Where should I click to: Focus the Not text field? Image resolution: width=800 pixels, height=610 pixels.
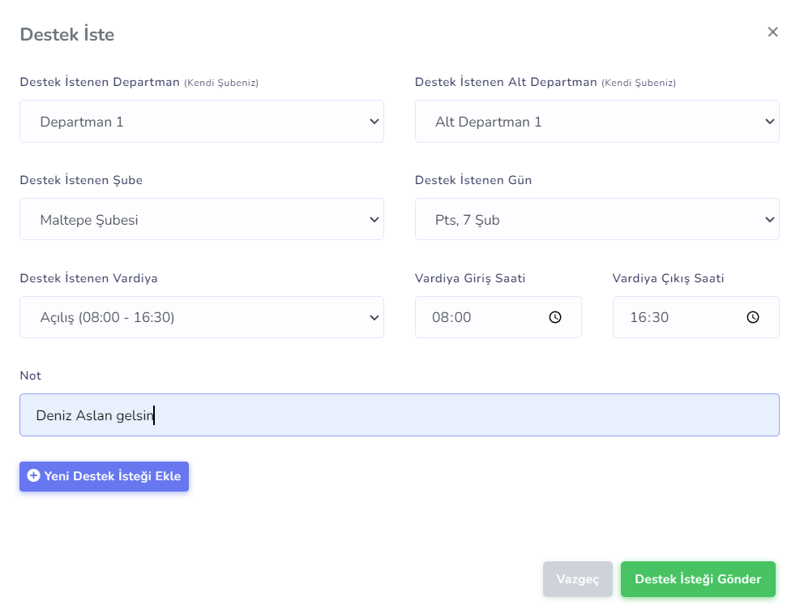tap(399, 415)
